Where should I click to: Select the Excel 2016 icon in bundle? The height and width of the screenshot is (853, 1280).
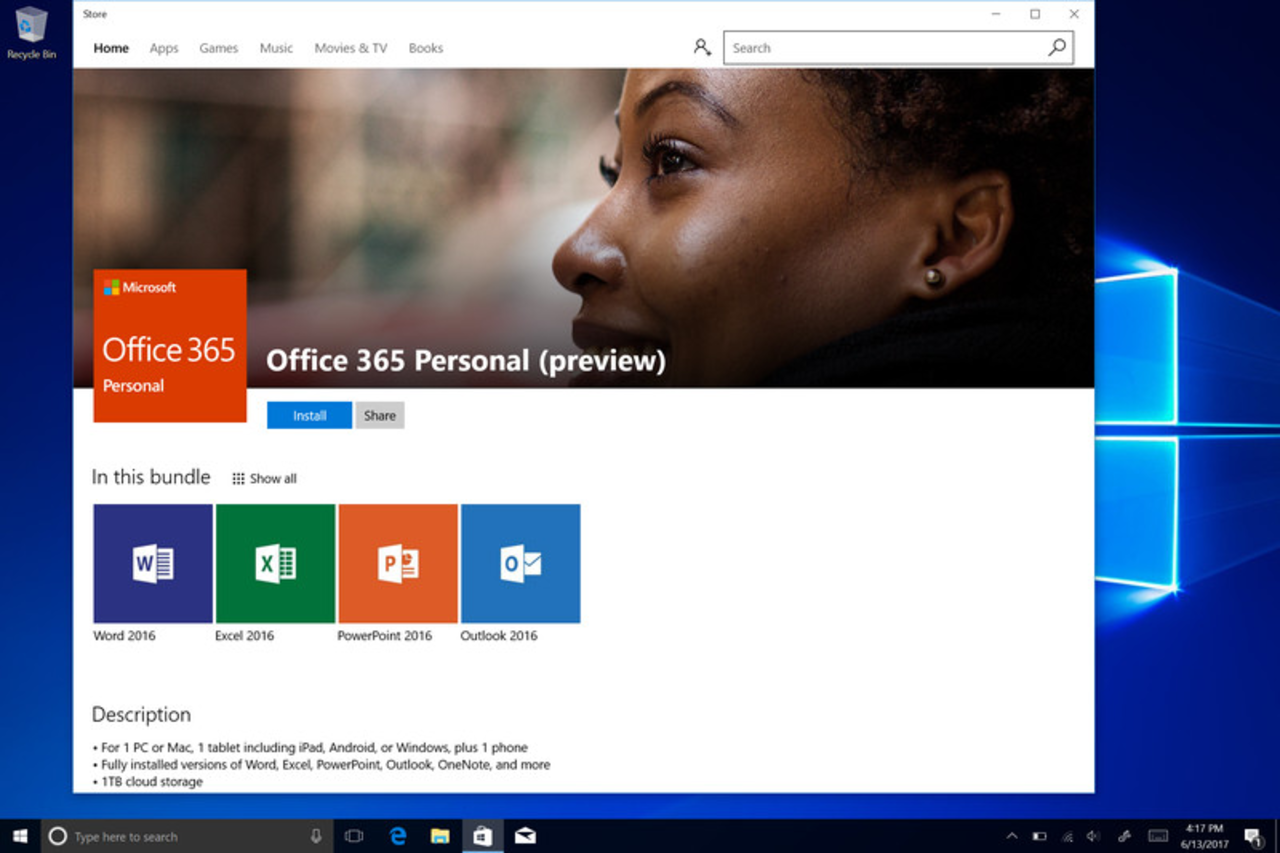tap(275, 562)
